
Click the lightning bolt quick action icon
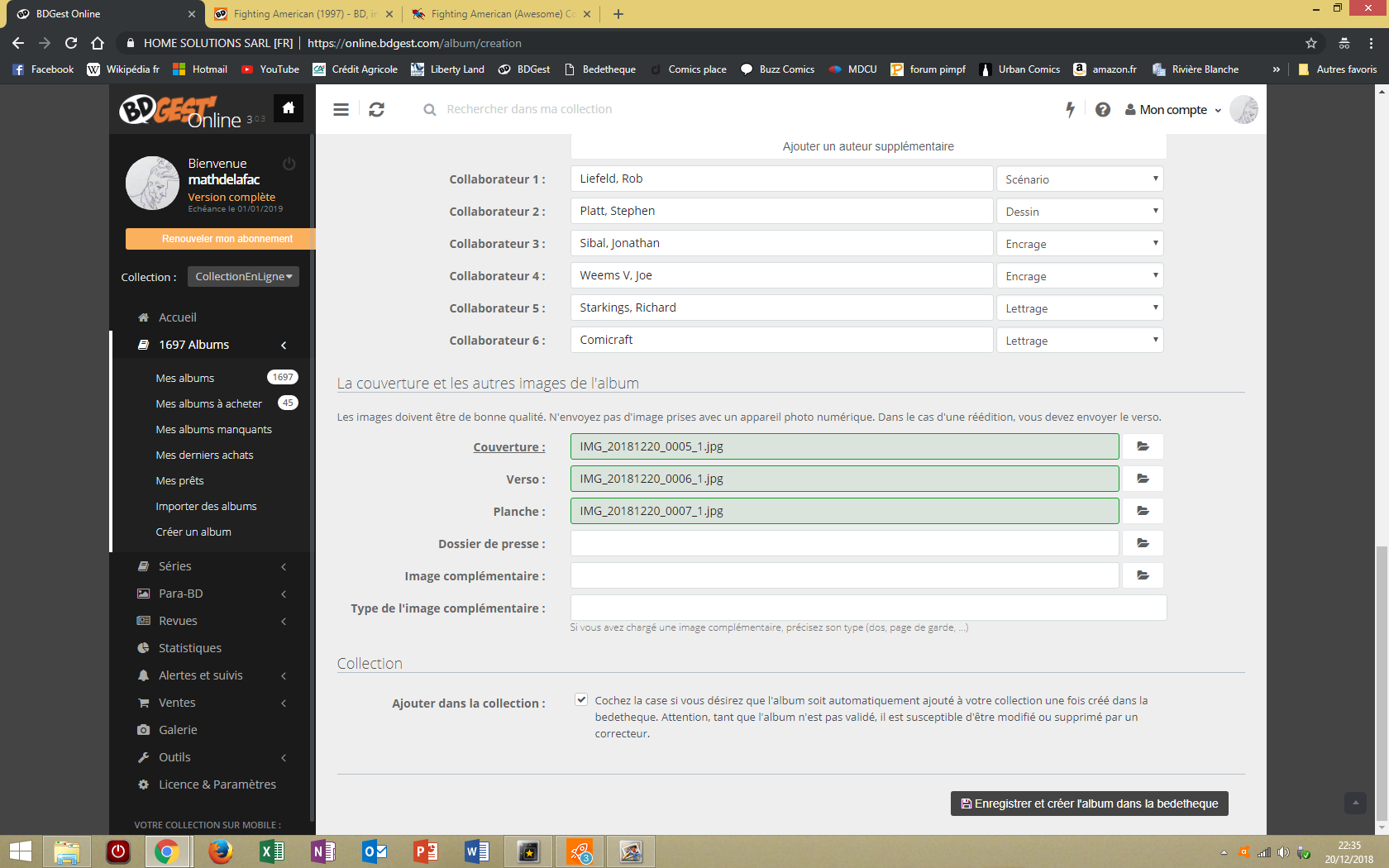[x=1070, y=109]
